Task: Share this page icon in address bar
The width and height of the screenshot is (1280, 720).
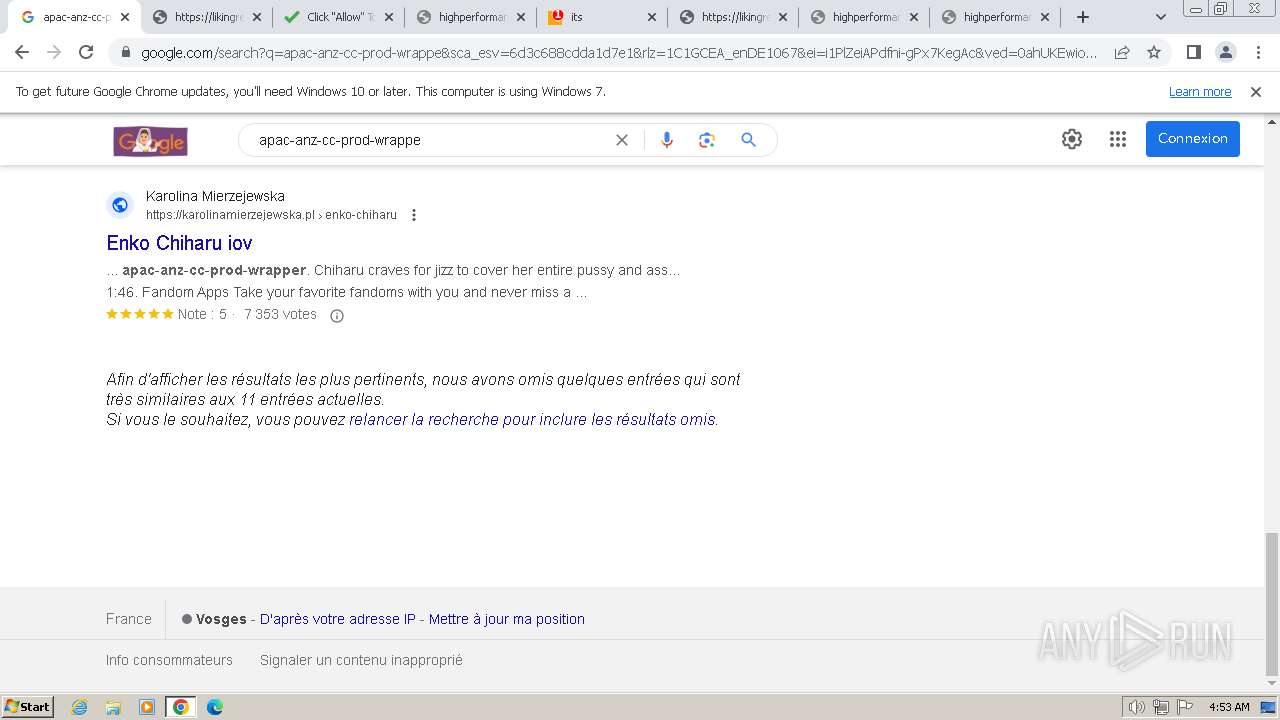Action: [x=1122, y=52]
